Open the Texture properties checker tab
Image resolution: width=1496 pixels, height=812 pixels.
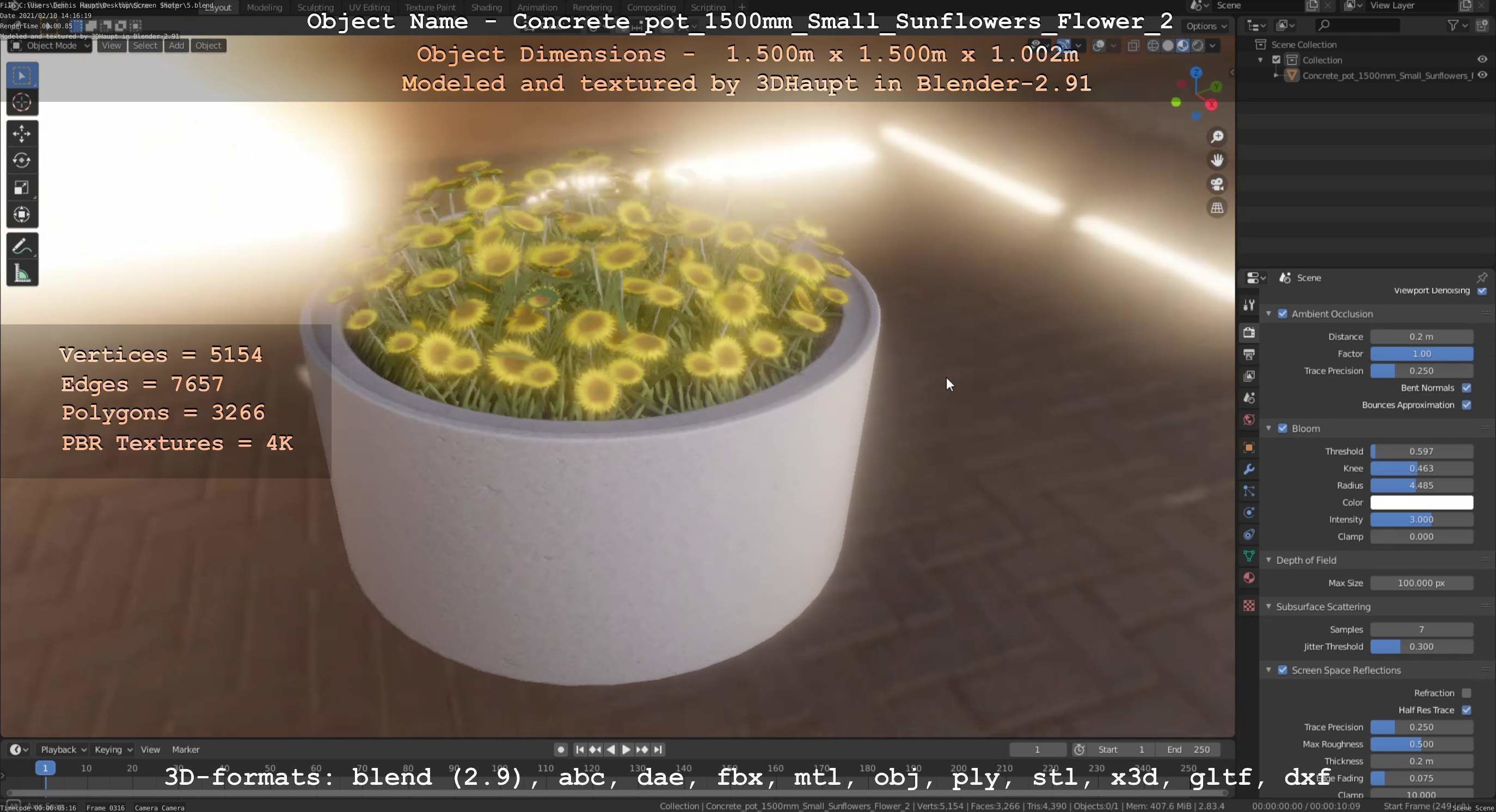[x=1249, y=605]
